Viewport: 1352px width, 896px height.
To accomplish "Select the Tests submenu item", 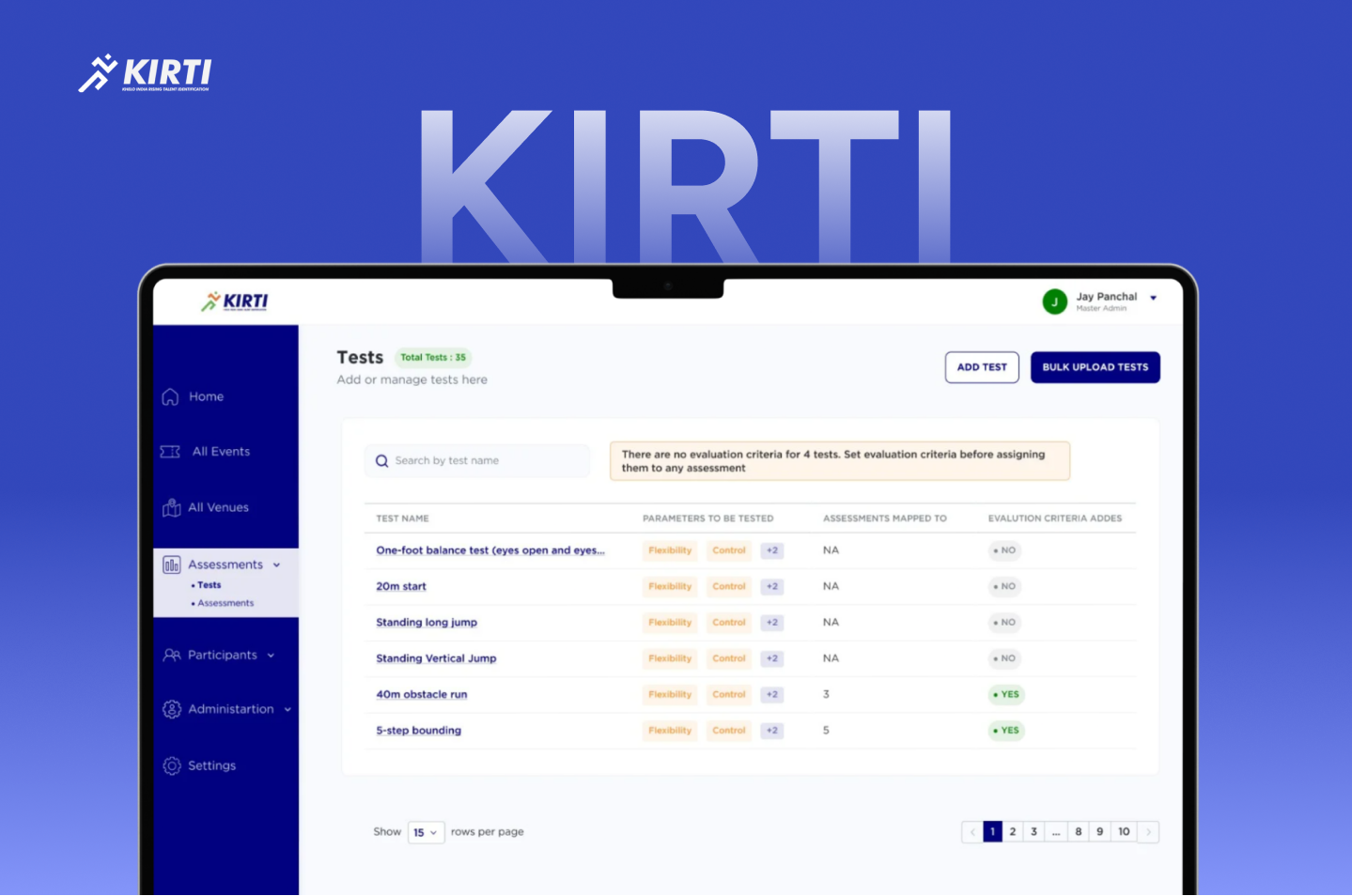I will pyautogui.click(x=209, y=585).
